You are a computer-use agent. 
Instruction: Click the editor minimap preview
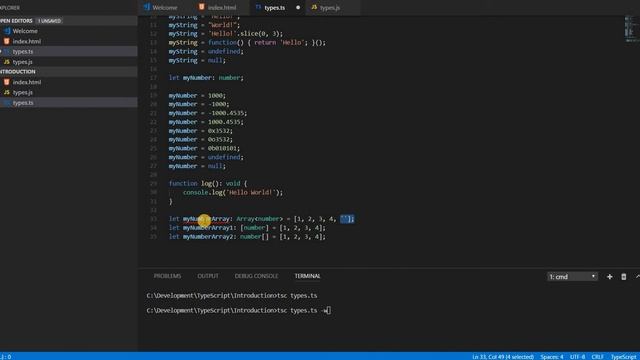click(x=631, y=29)
